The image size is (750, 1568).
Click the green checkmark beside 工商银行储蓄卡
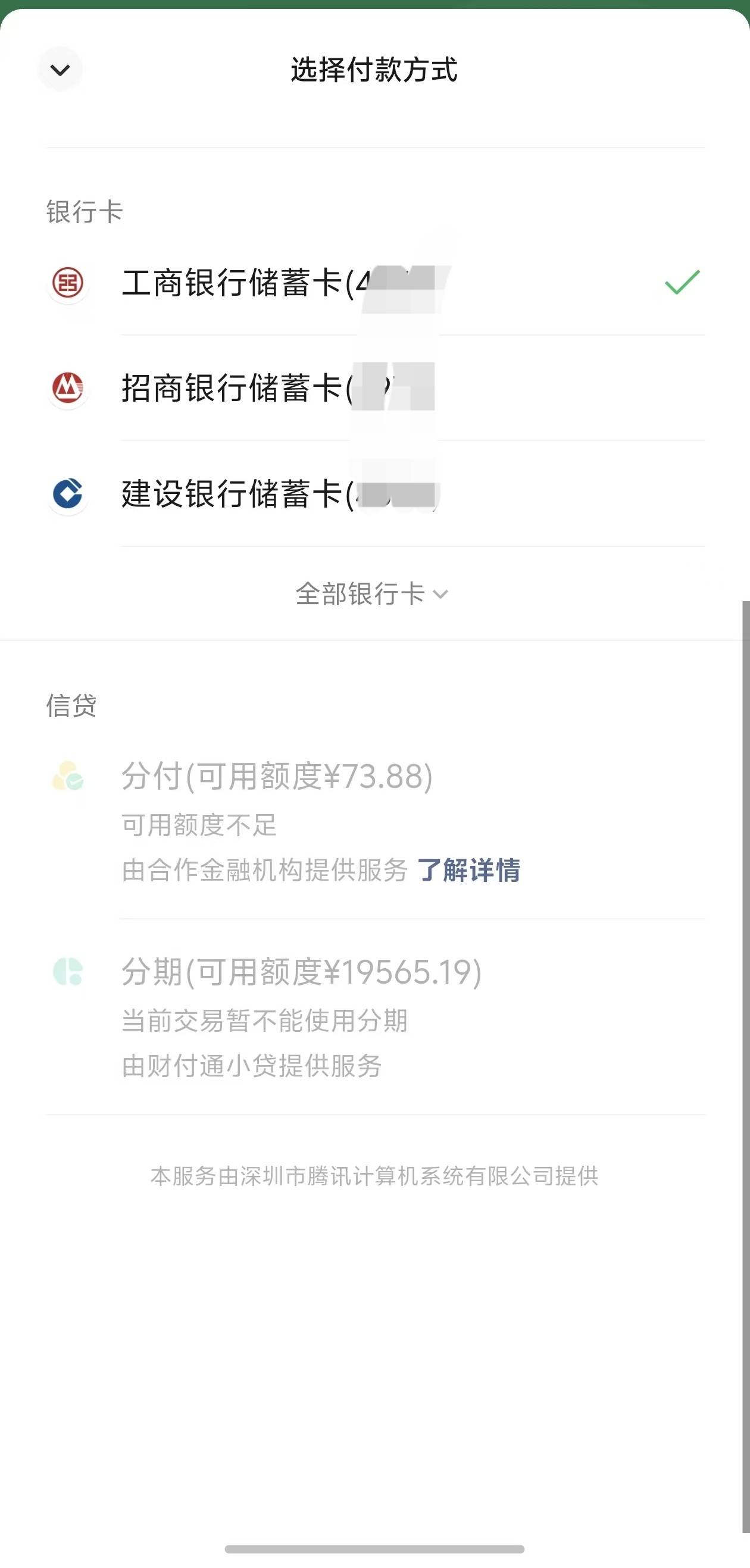[x=682, y=283]
